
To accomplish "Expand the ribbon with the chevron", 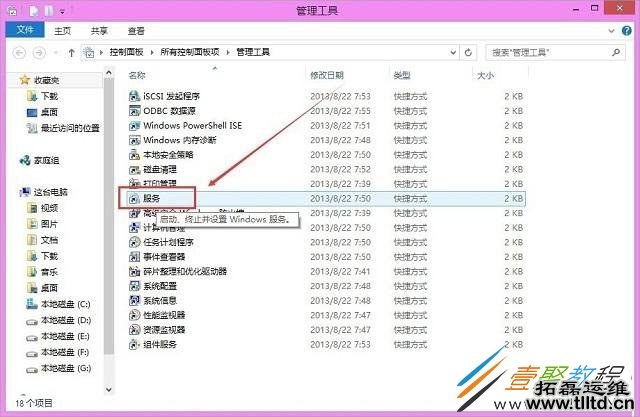I will coord(611,31).
